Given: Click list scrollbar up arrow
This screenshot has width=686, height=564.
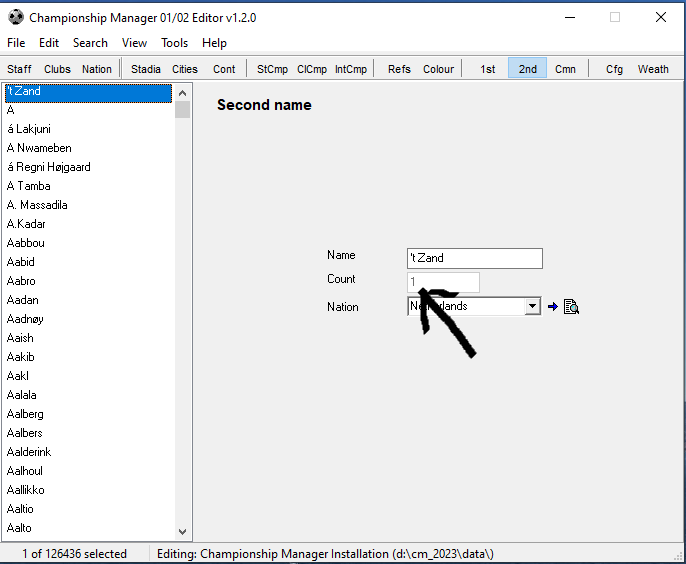Looking at the screenshot, I should (x=182, y=93).
